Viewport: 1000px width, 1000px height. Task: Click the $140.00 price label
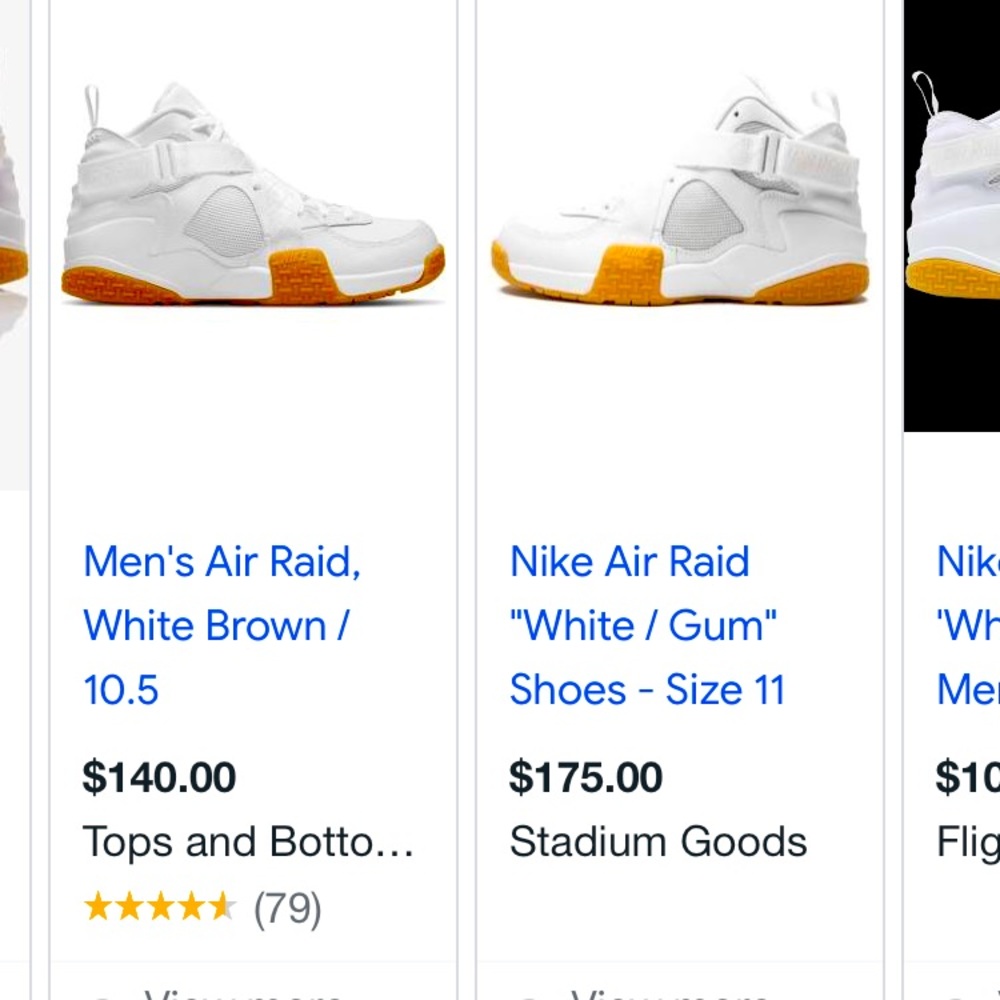click(x=159, y=777)
